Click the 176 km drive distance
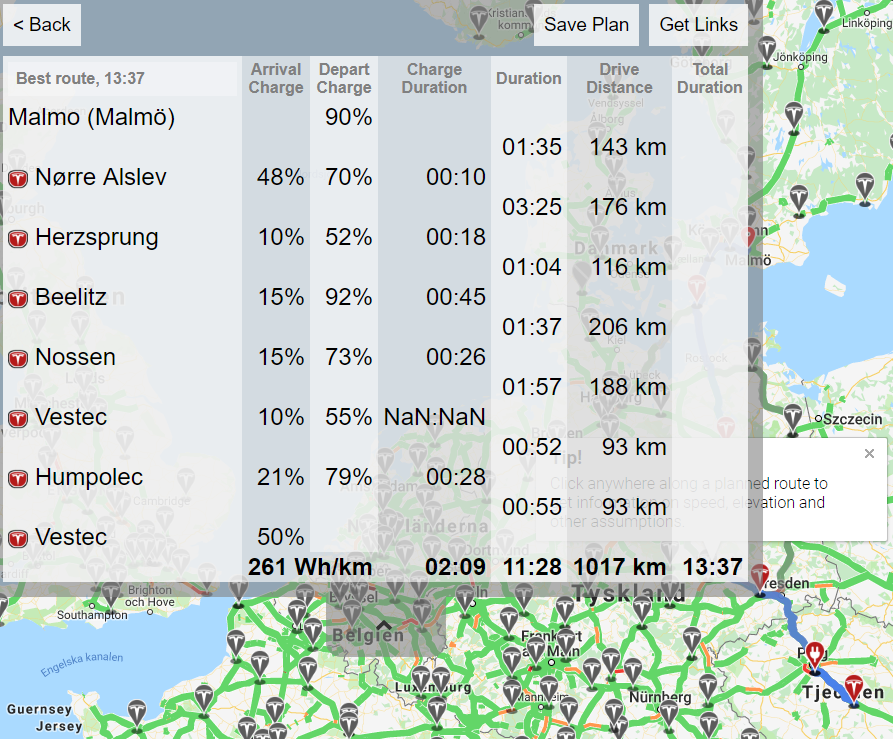The width and height of the screenshot is (893, 739). click(x=628, y=207)
